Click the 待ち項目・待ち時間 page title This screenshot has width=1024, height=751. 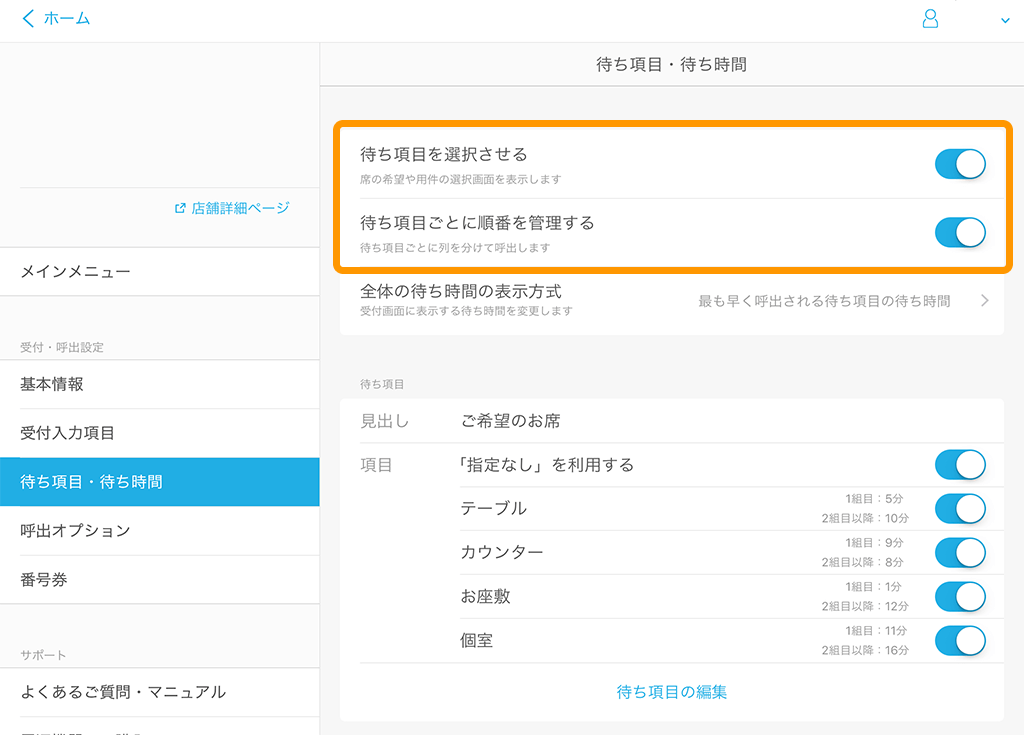[671, 65]
